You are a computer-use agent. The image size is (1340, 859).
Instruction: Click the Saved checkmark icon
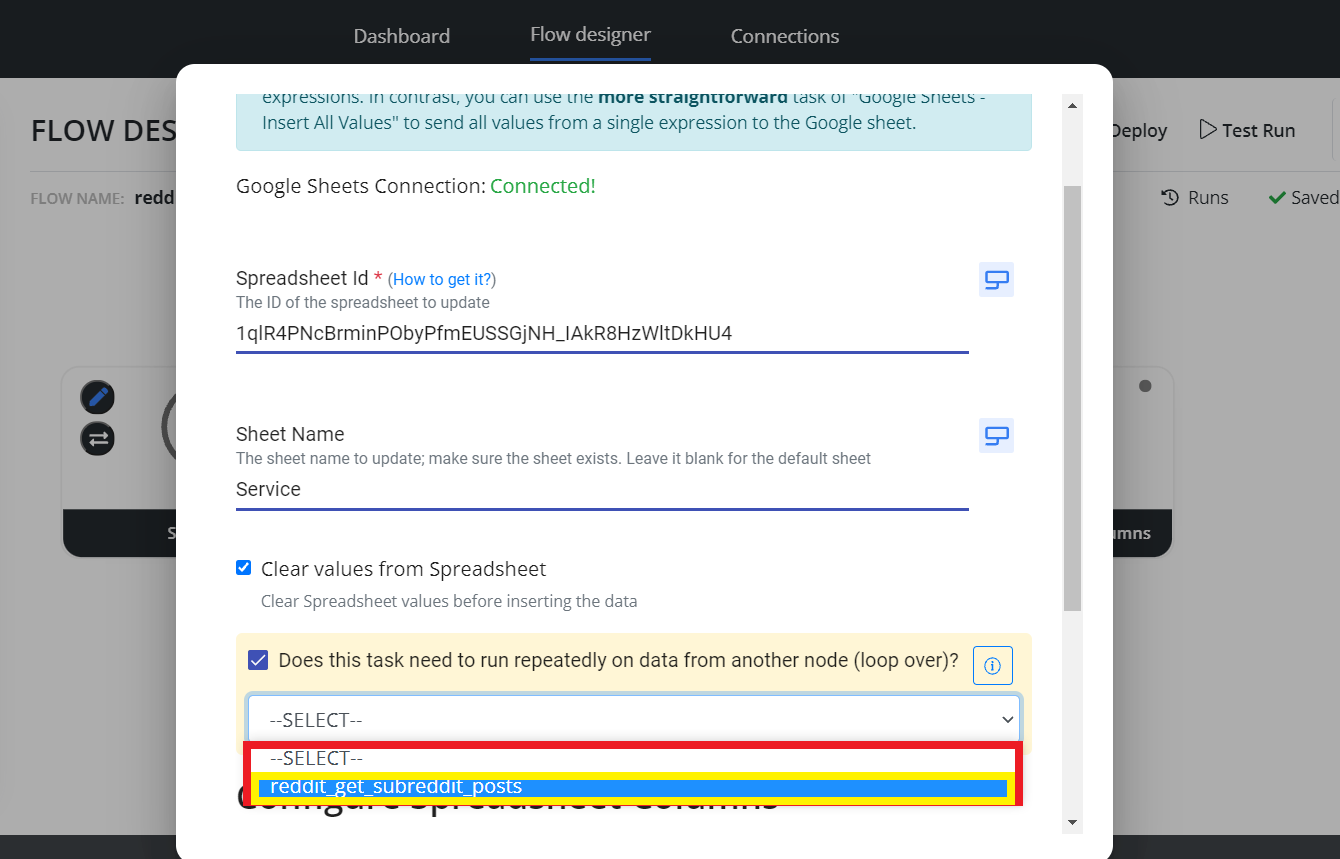tap(1276, 198)
